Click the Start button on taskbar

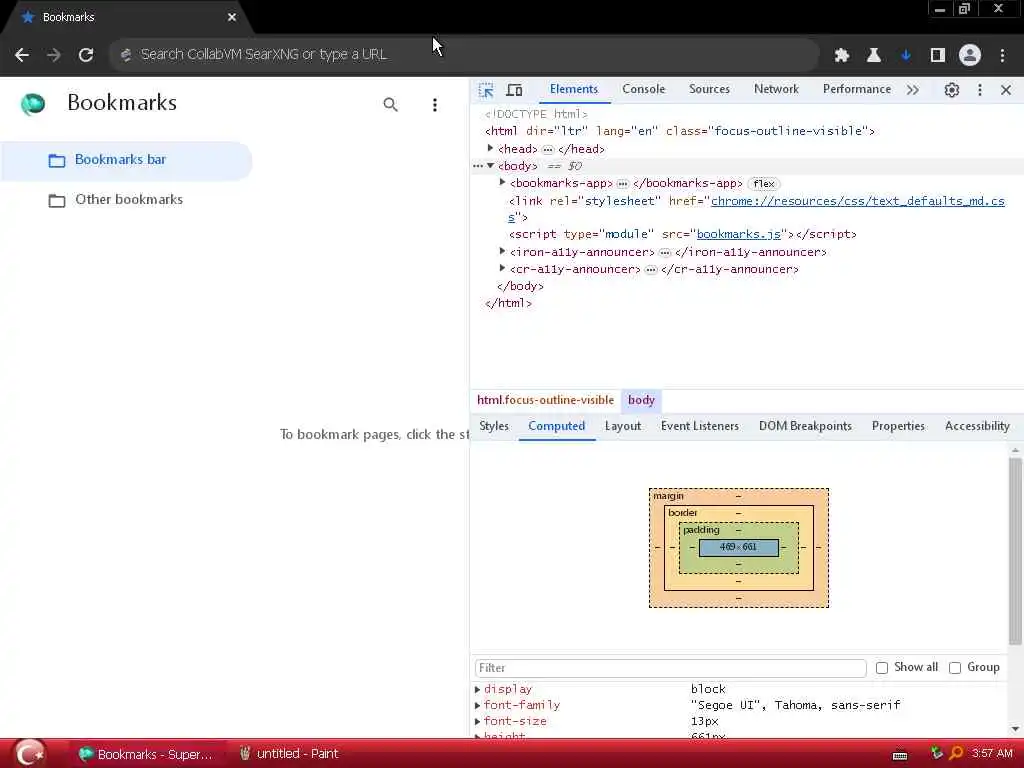[29, 754]
